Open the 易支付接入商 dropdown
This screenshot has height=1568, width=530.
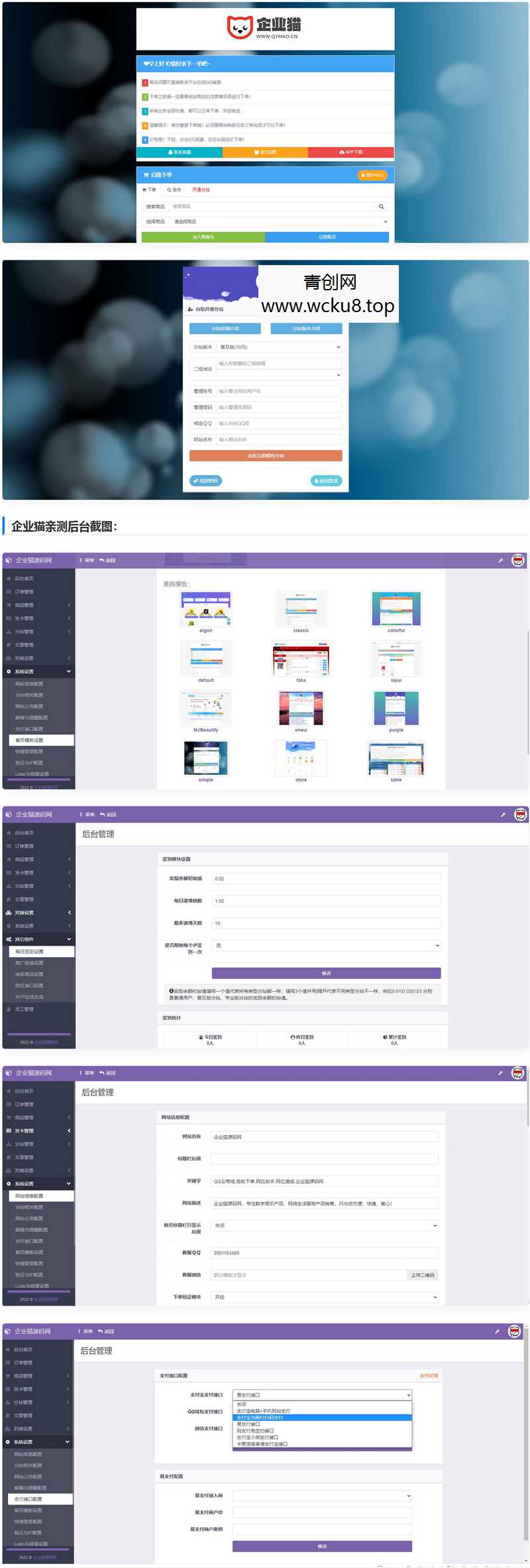[x=322, y=1496]
